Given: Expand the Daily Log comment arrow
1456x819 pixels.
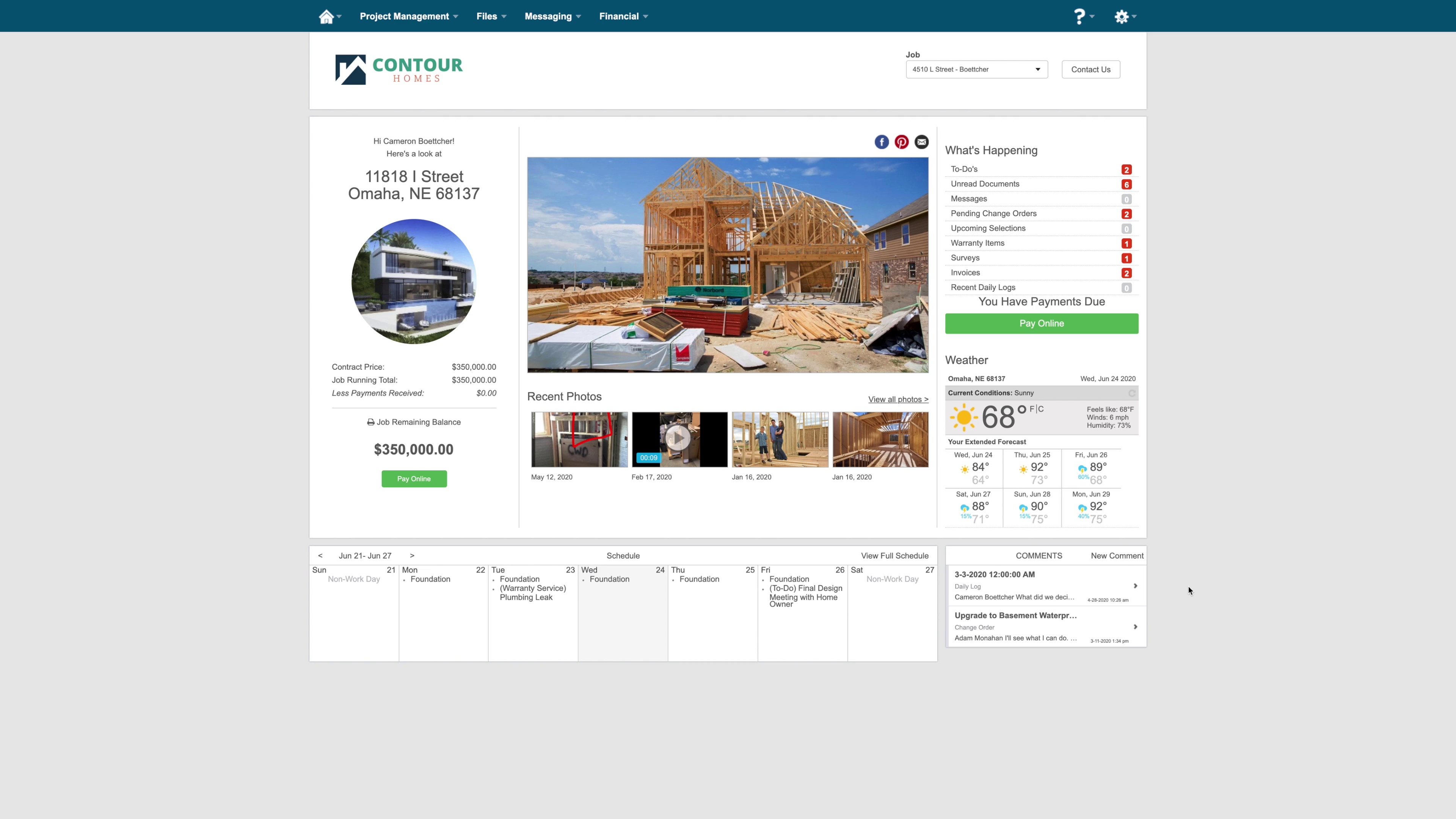Looking at the screenshot, I should coord(1135,586).
